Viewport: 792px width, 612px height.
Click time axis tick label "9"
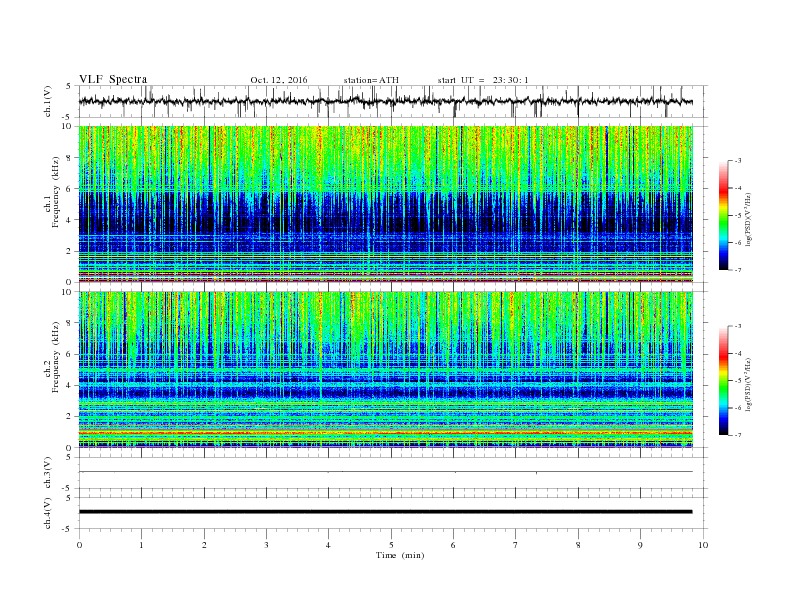pos(640,545)
